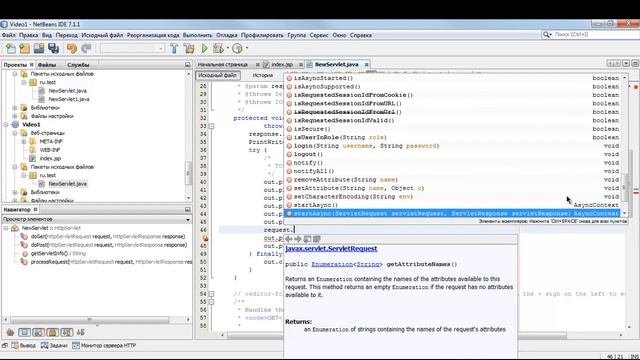Toggle Show Inherited Members filter in Navigator
The height and width of the screenshot is (360, 640).
[10, 333]
